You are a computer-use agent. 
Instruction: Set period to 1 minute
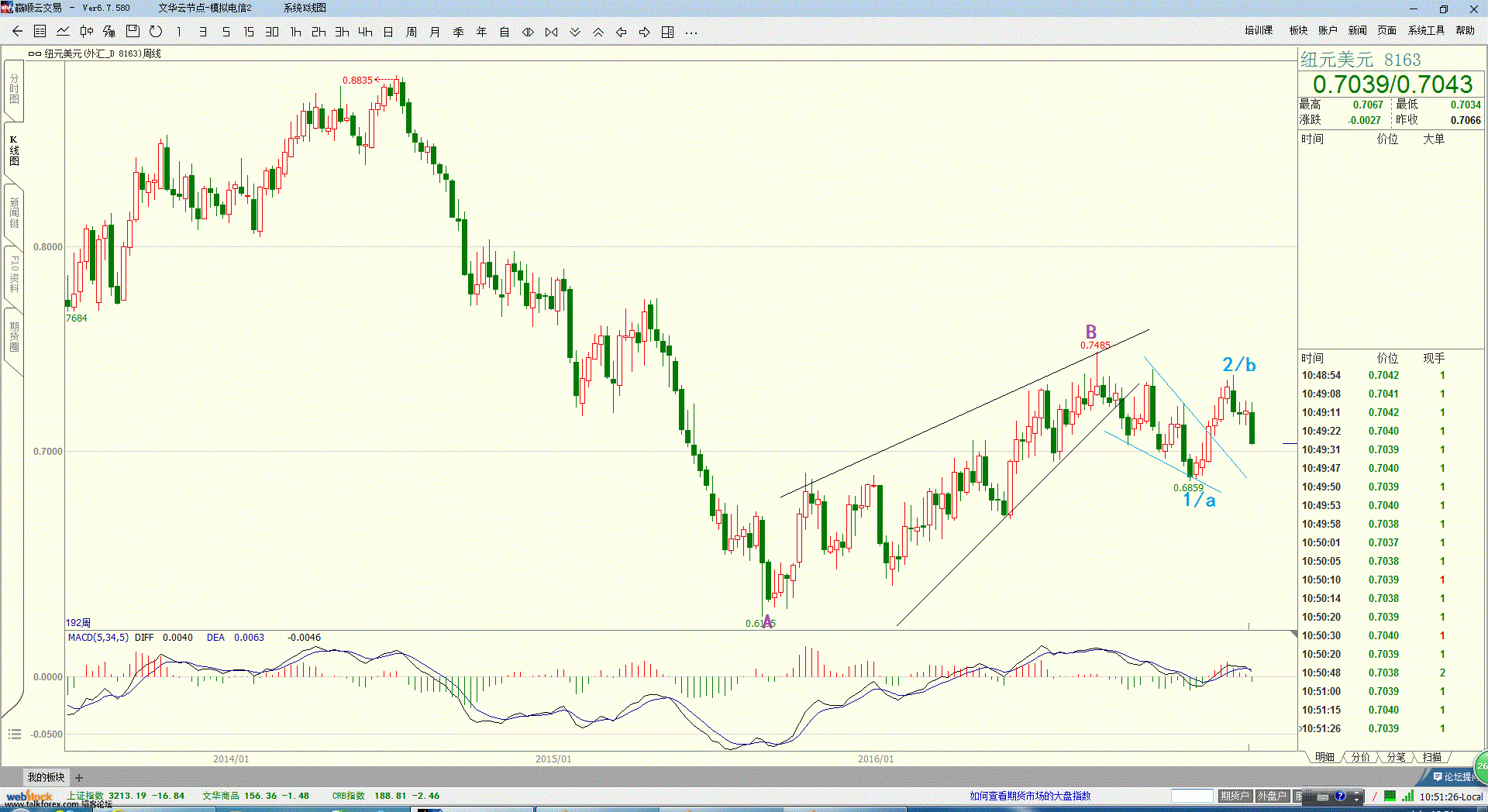(x=179, y=32)
